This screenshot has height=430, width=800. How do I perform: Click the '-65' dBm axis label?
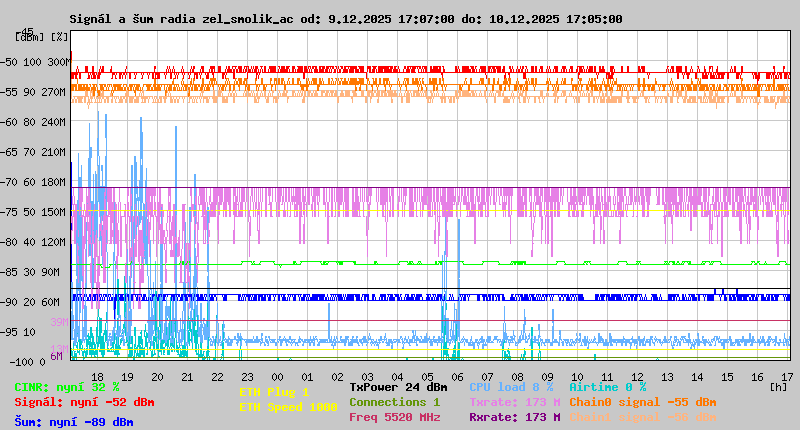tap(9, 153)
